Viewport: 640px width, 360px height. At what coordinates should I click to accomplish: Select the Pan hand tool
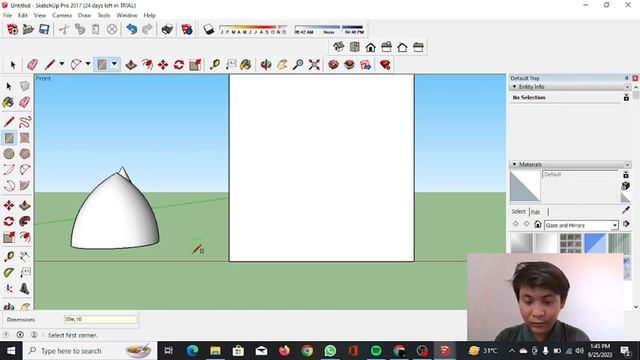click(x=282, y=64)
